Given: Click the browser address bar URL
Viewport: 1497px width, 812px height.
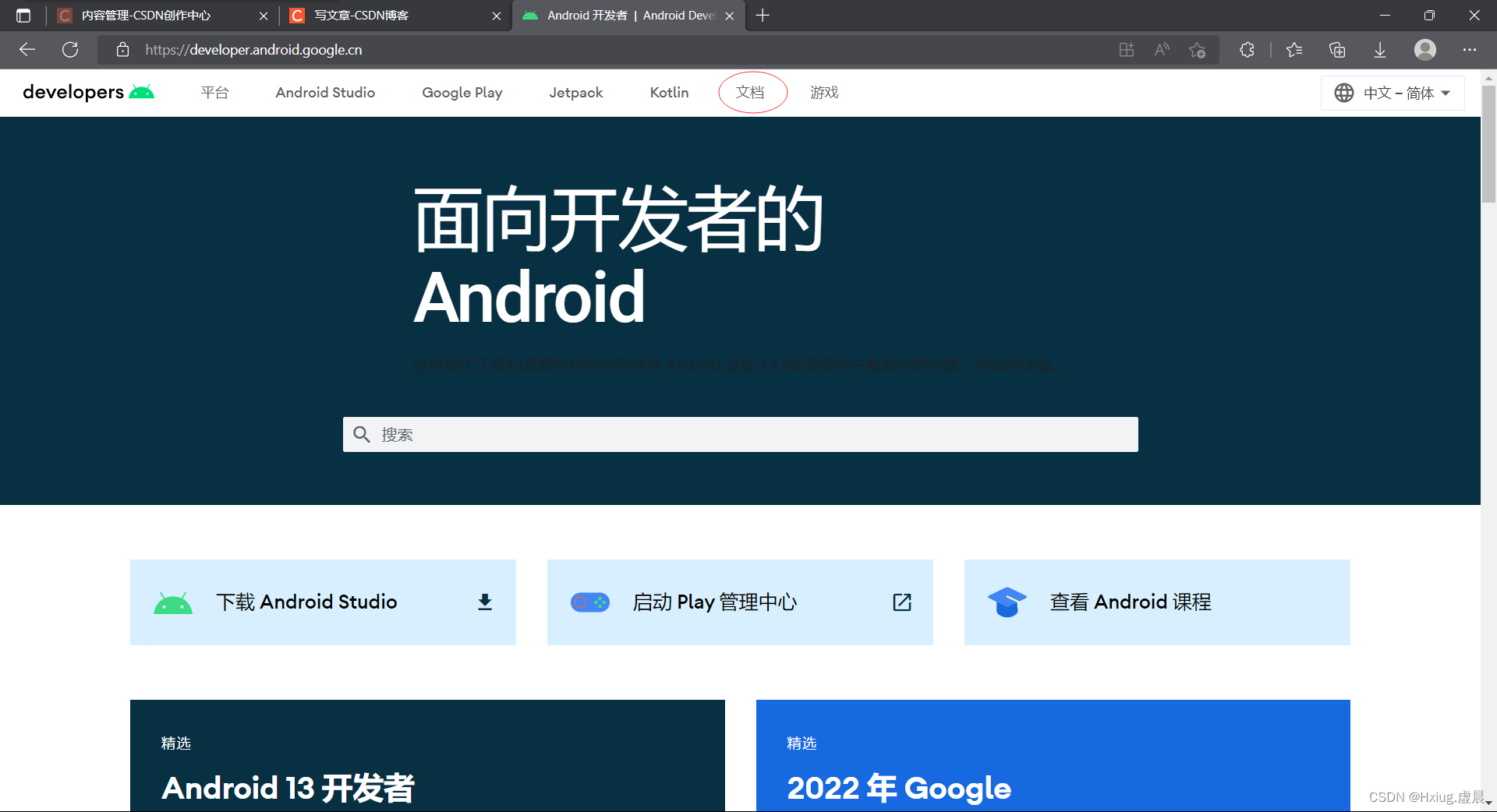Looking at the screenshot, I should point(253,50).
